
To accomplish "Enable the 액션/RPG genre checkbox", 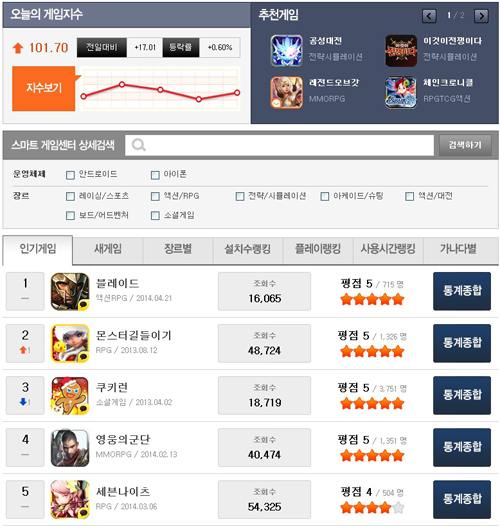I will tap(155, 196).
